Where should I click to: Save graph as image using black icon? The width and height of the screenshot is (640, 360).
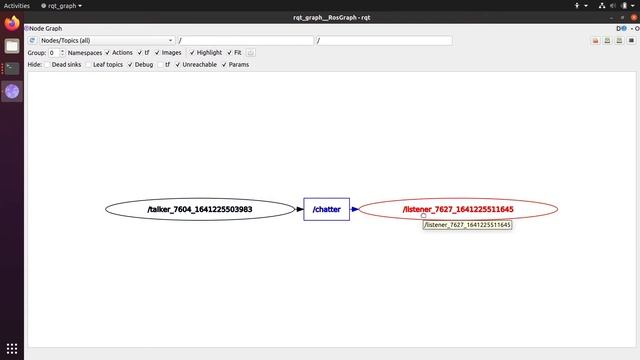(631, 40)
